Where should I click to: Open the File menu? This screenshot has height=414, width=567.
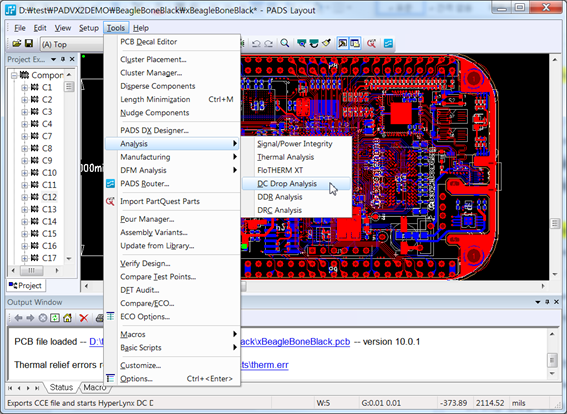pyautogui.click(x=20, y=28)
